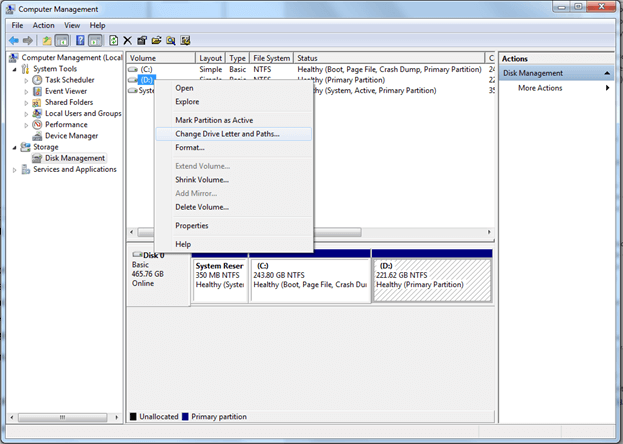
Task: Select Mark Partition as Active
Action: [x=234, y=120]
